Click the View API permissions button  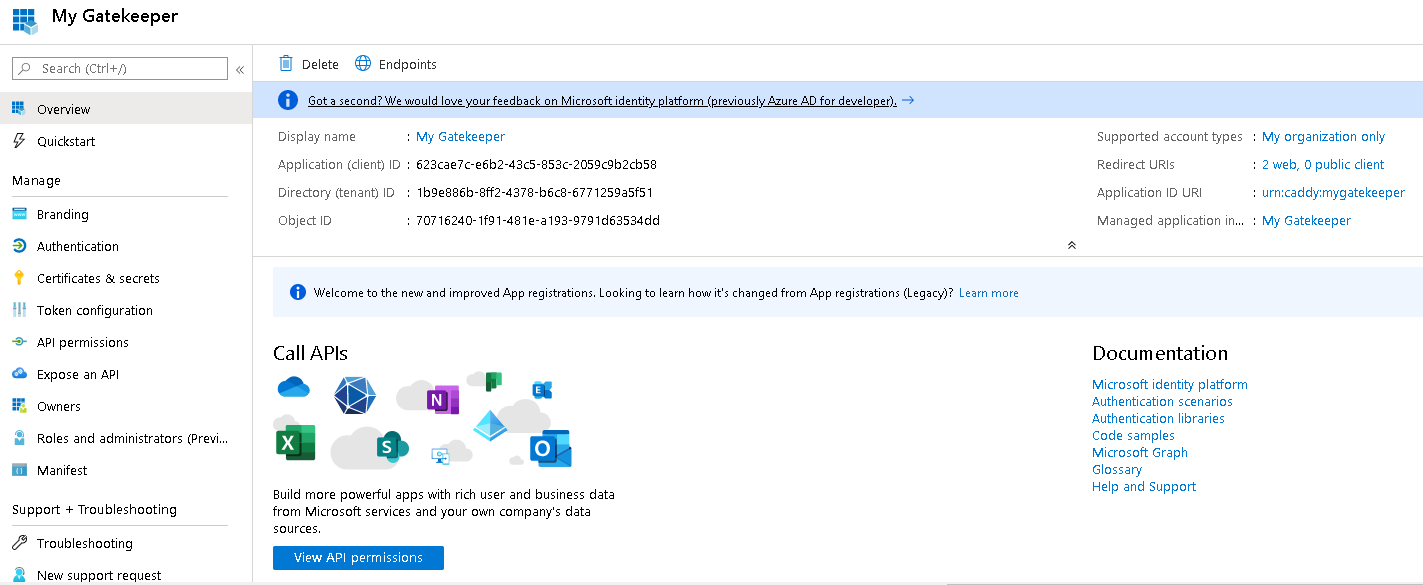[358, 558]
